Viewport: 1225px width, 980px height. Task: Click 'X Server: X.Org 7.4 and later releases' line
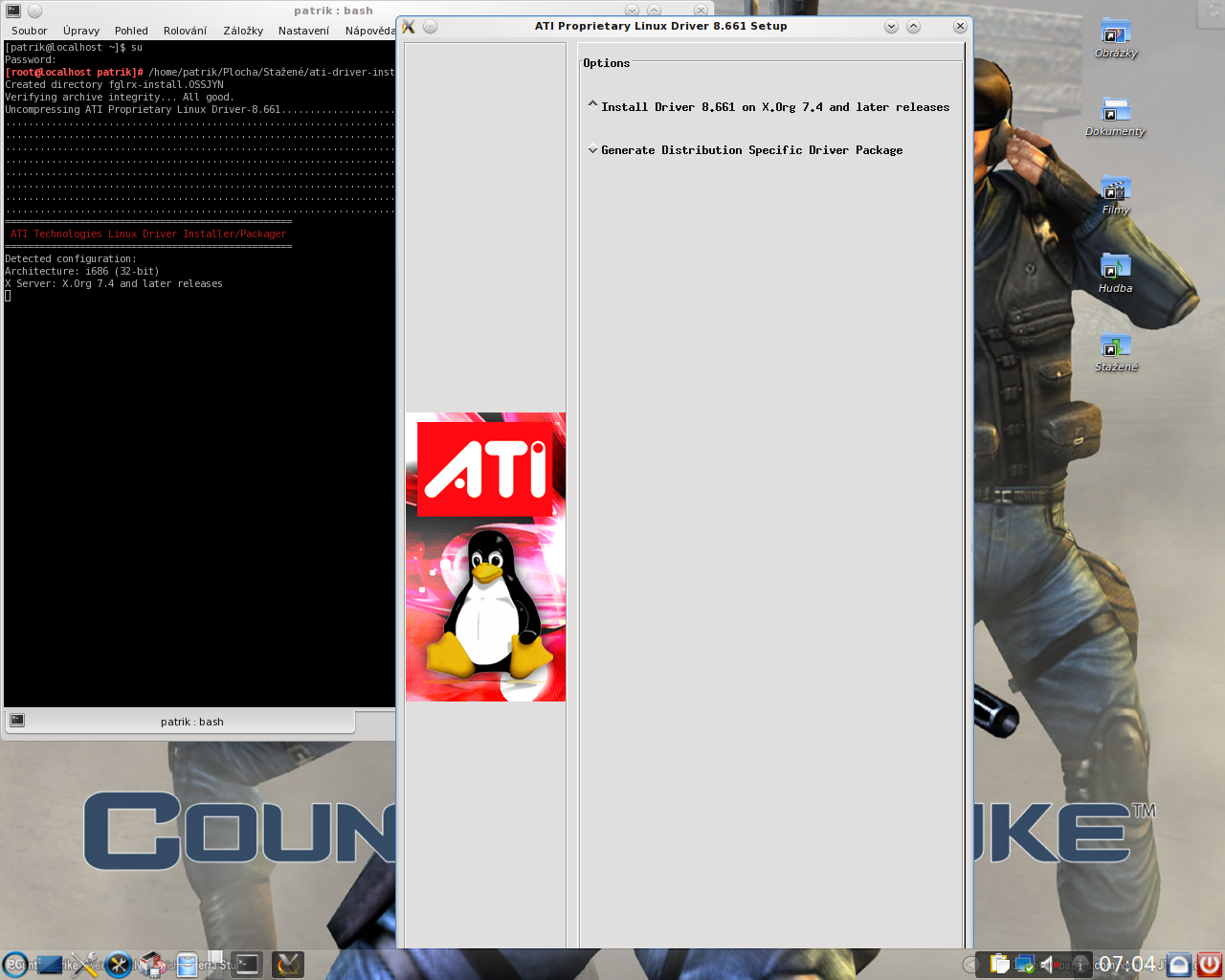pos(114,283)
